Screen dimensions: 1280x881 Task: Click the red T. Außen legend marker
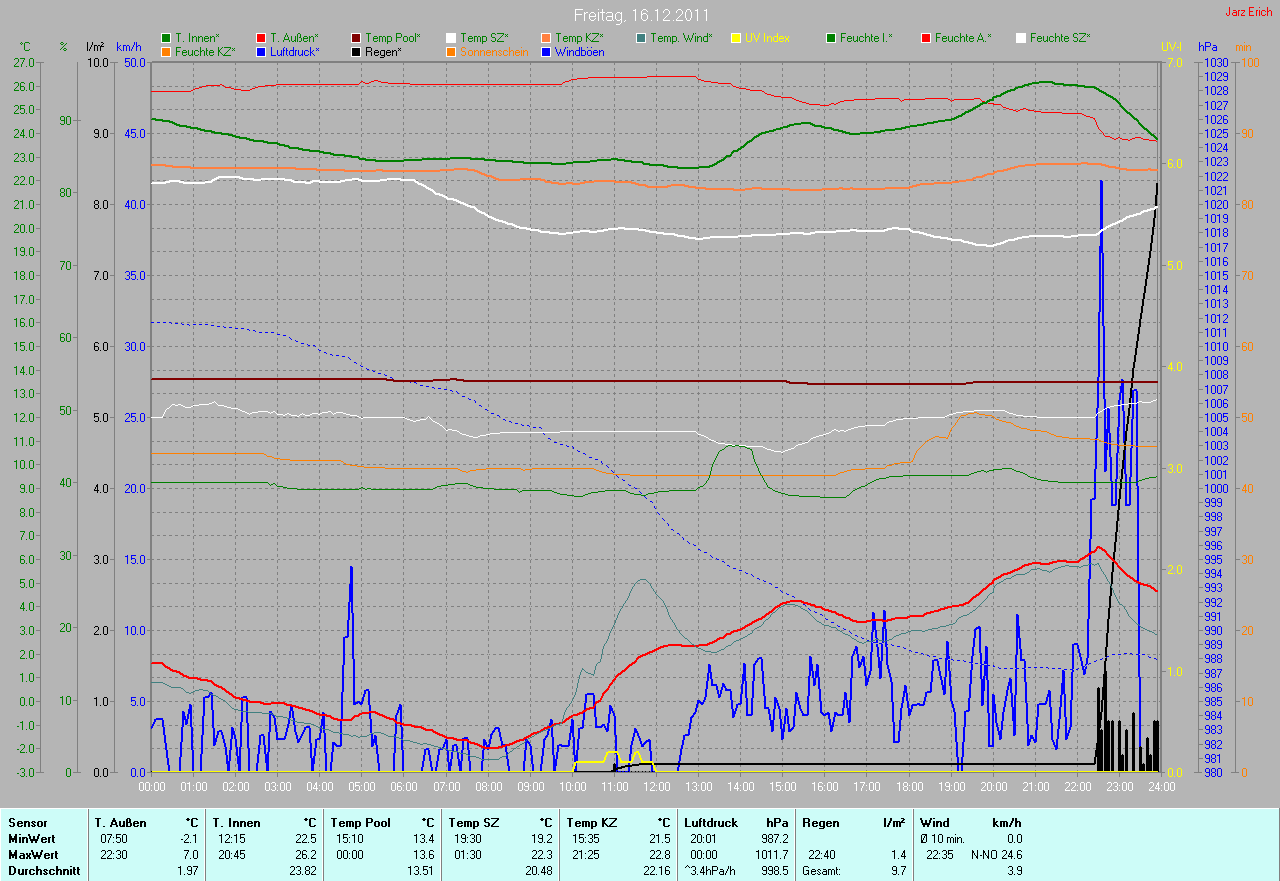click(x=261, y=38)
